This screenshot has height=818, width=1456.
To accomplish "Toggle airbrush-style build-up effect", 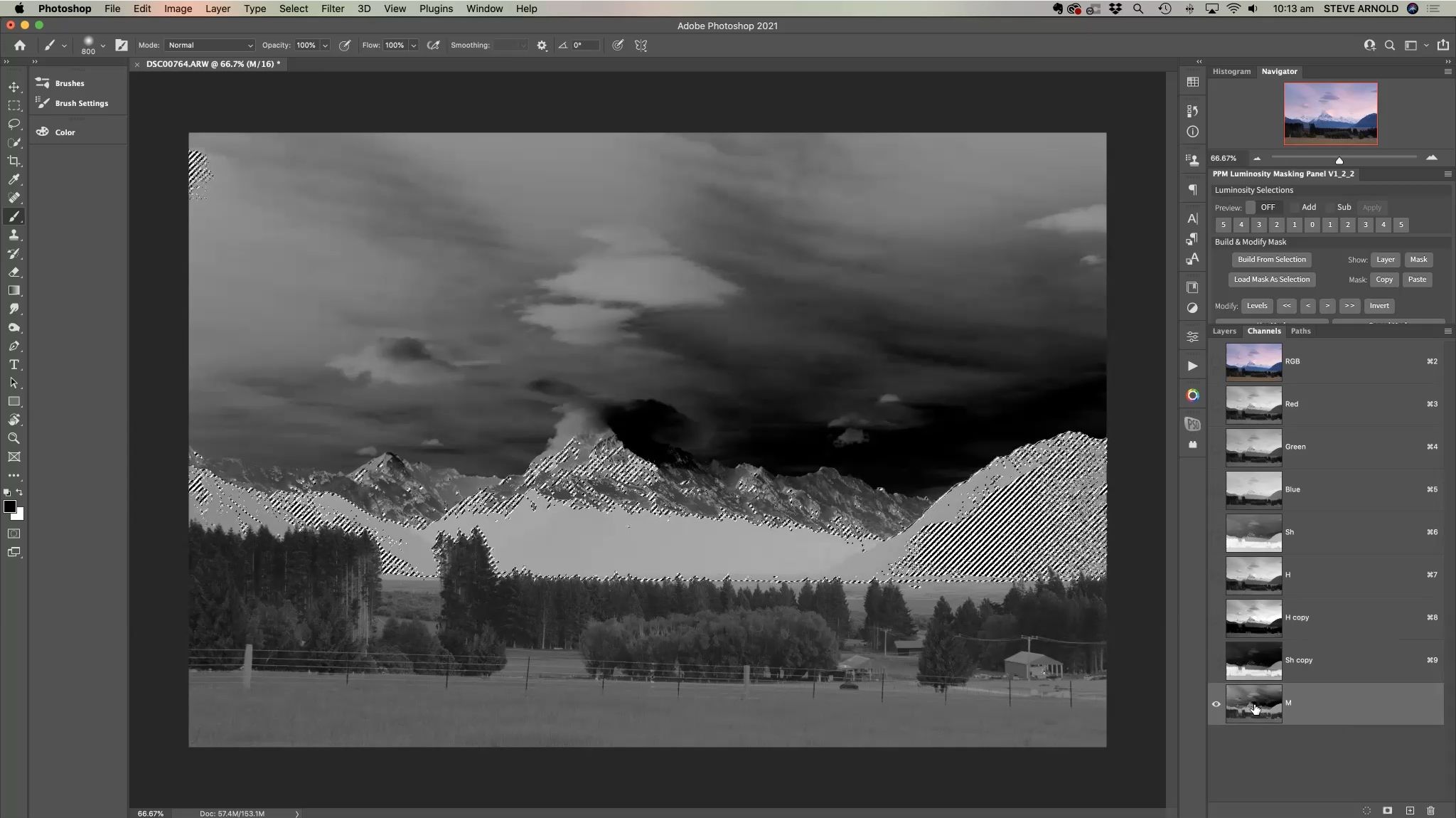I will click(x=433, y=45).
